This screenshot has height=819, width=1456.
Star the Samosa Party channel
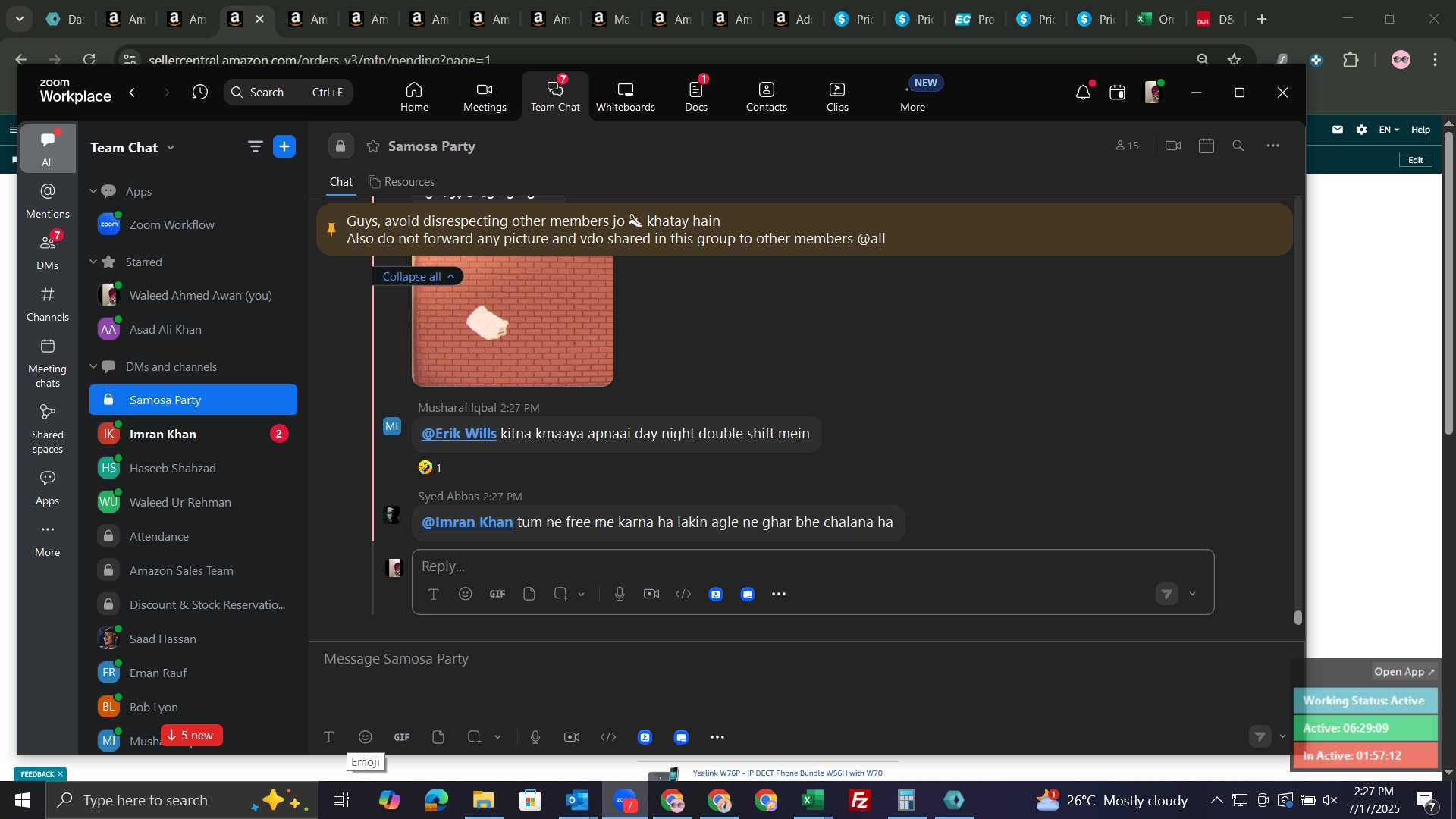pos(372,146)
